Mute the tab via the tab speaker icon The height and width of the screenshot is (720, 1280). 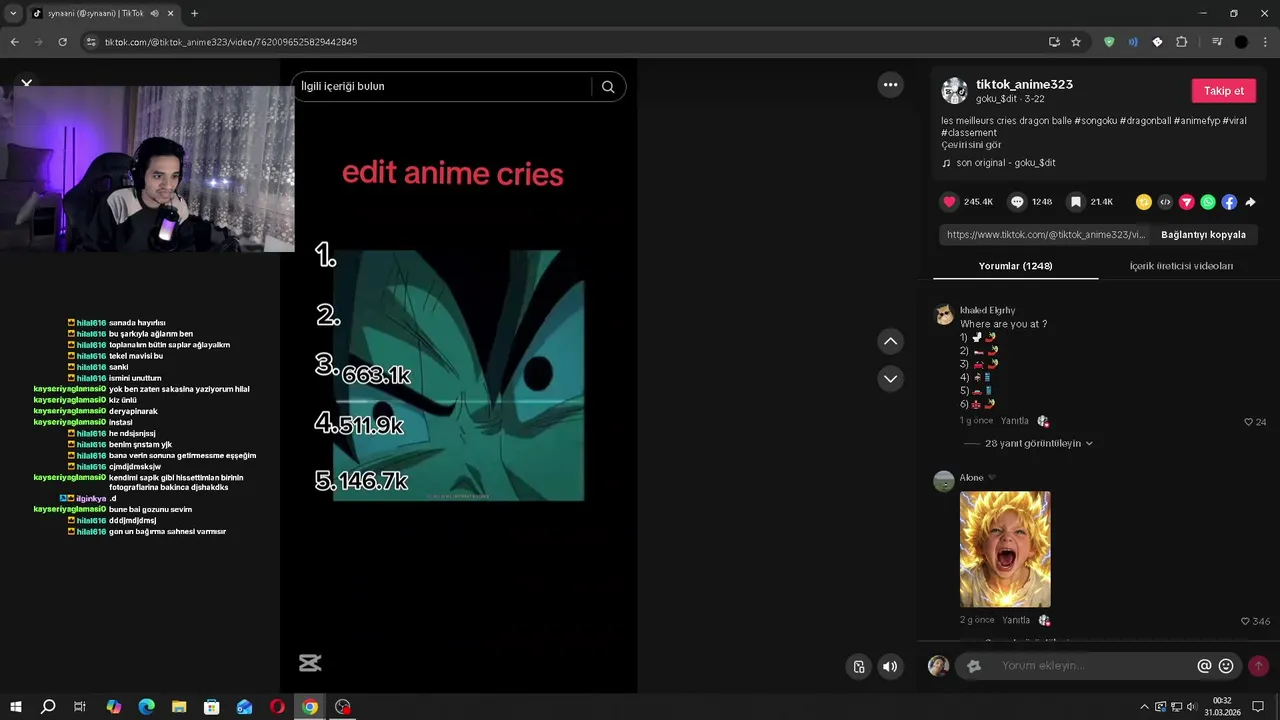coord(154,14)
